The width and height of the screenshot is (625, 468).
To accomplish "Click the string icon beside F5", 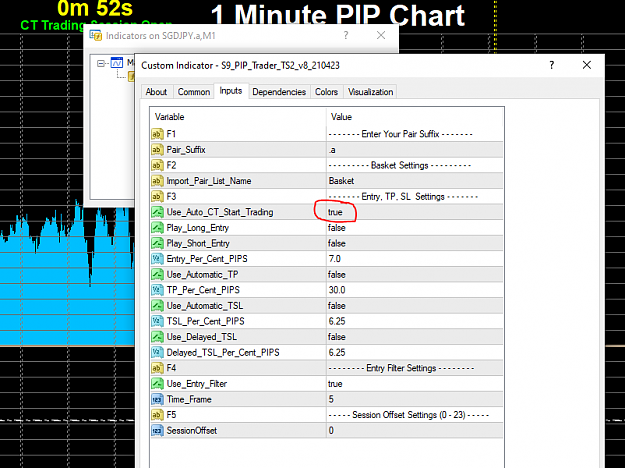I will 157,415.
